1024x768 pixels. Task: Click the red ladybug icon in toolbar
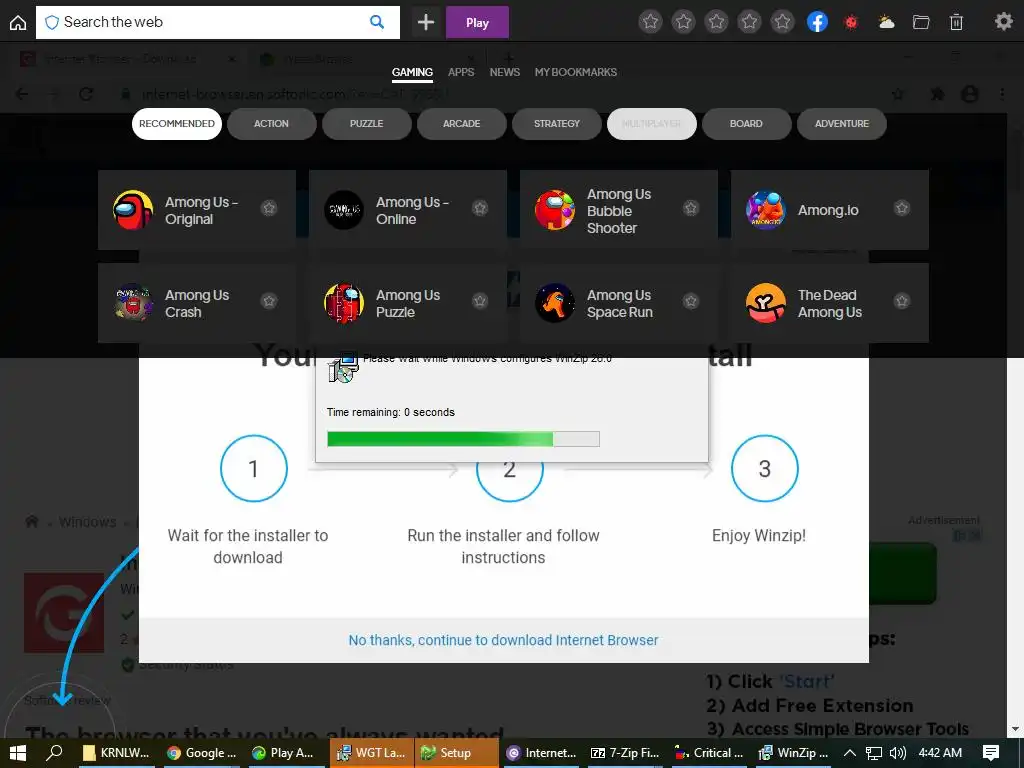[851, 23]
